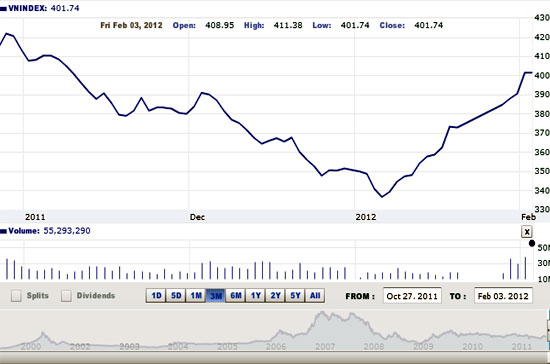The image size is (550, 364).
Task: Select the 5Y time range
Action: (295, 296)
